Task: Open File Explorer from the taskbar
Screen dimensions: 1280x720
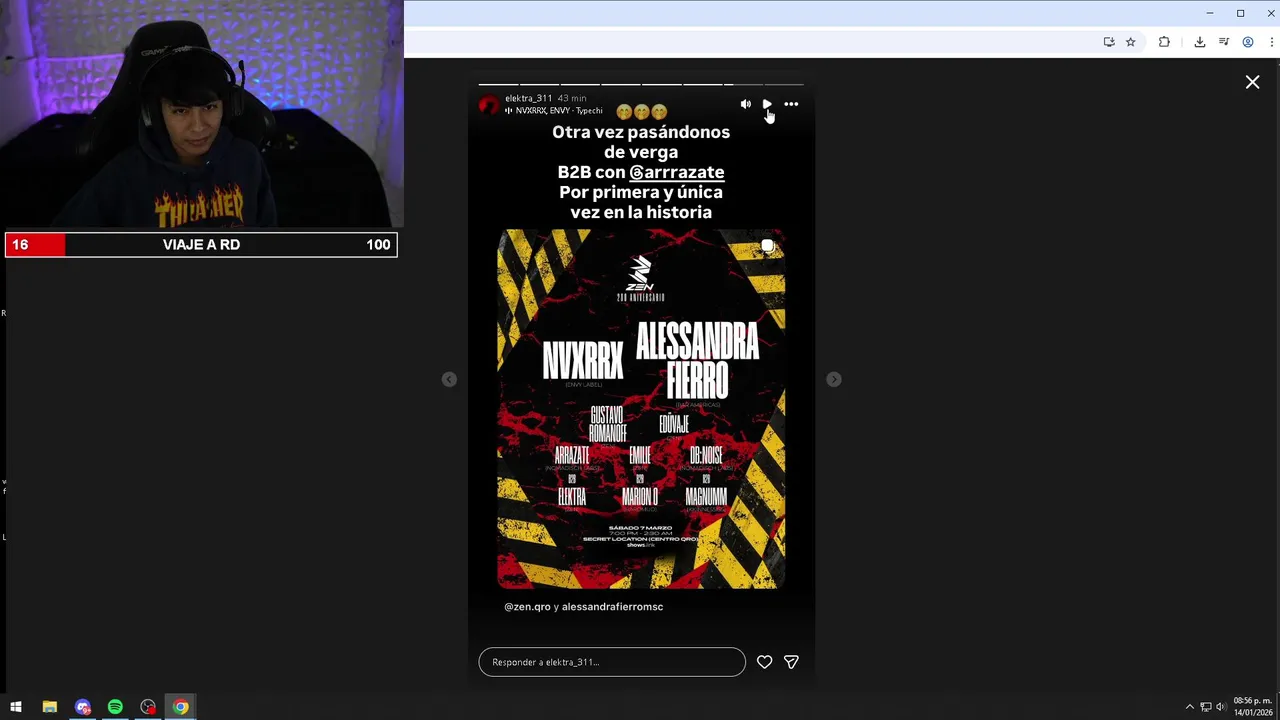Action: point(49,707)
